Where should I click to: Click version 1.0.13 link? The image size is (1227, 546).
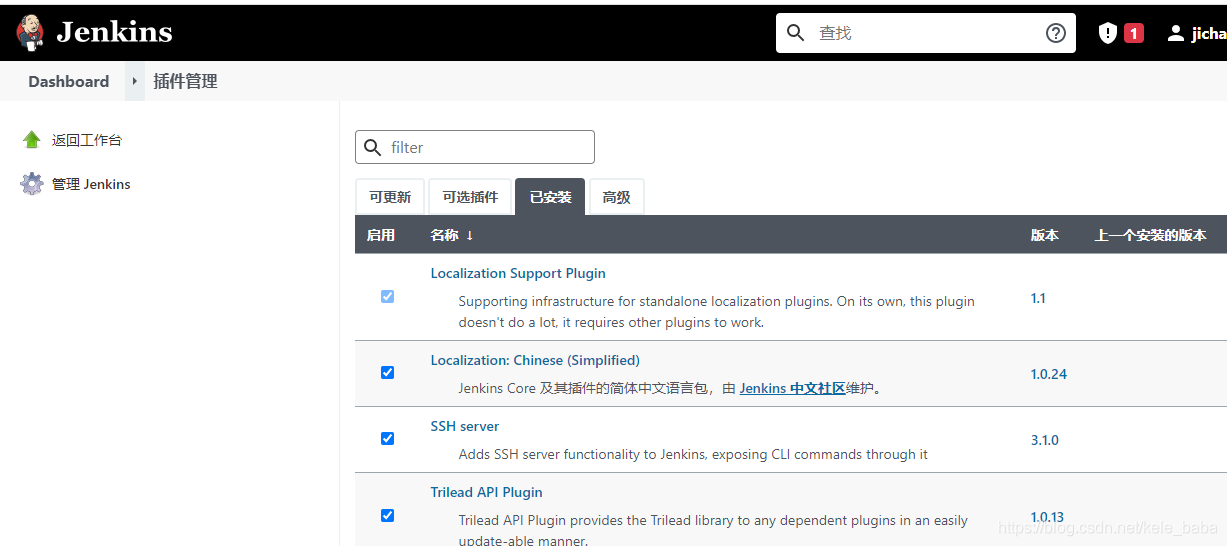tap(1047, 517)
